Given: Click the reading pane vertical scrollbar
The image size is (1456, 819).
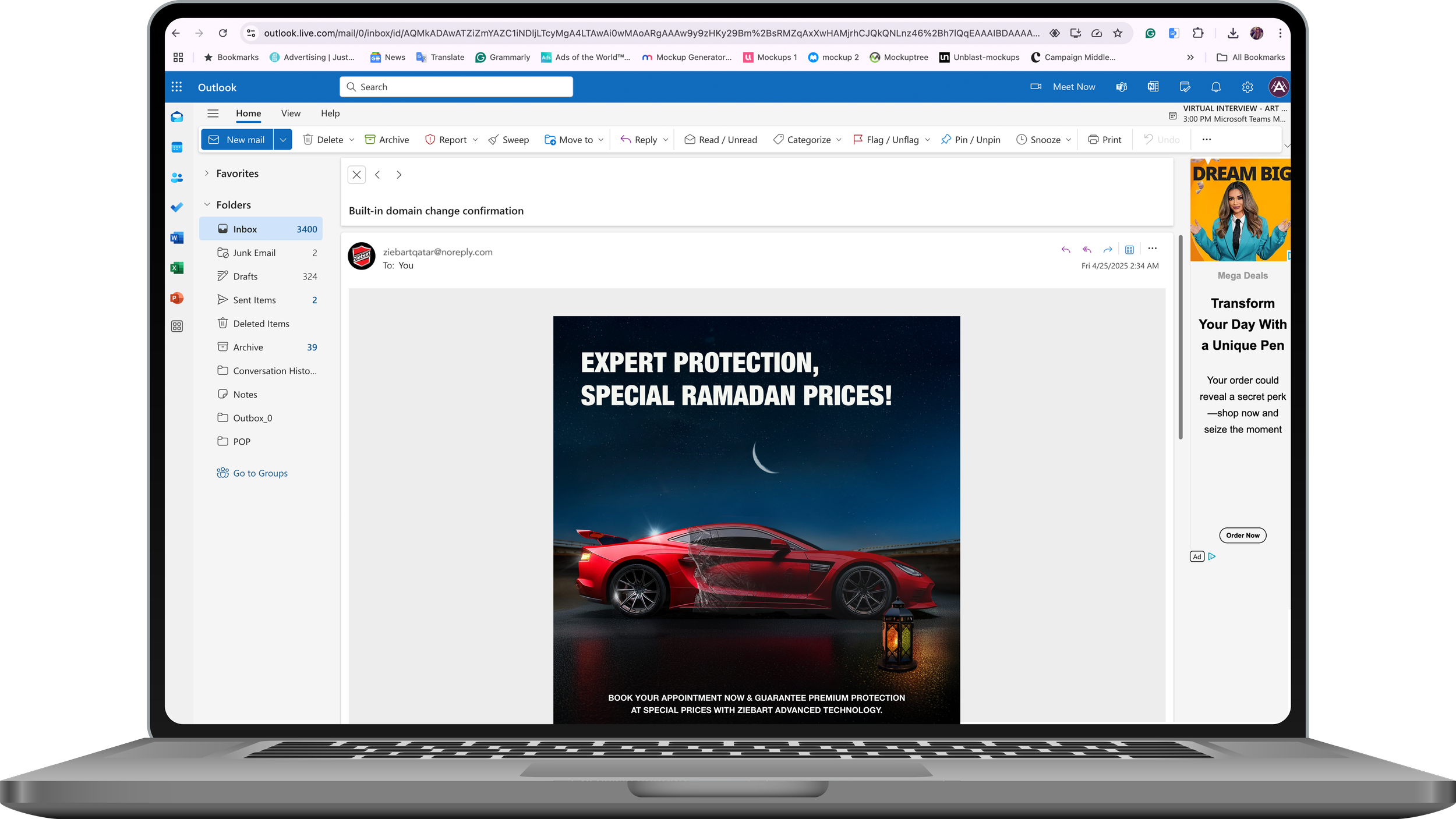Looking at the screenshot, I should pyautogui.click(x=1181, y=338).
